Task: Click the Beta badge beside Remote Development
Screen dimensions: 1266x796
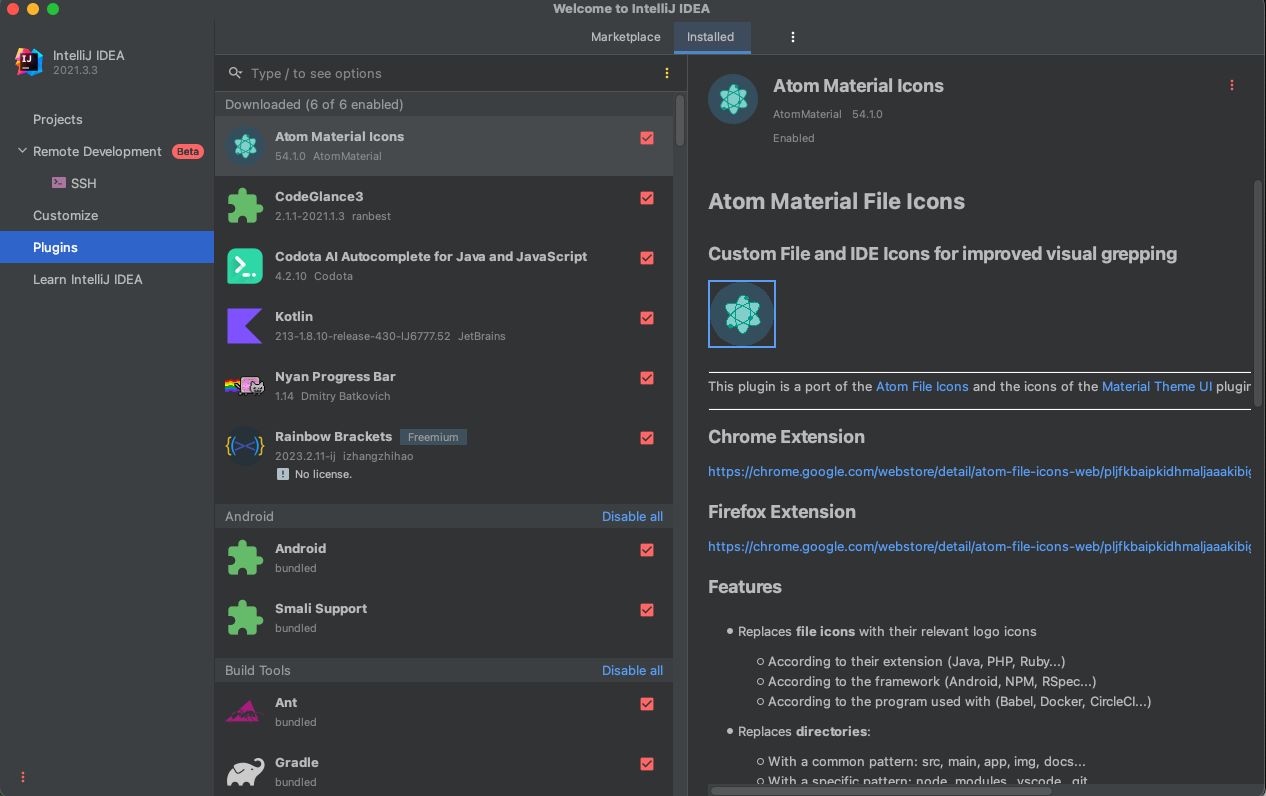Action: pos(188,152)
